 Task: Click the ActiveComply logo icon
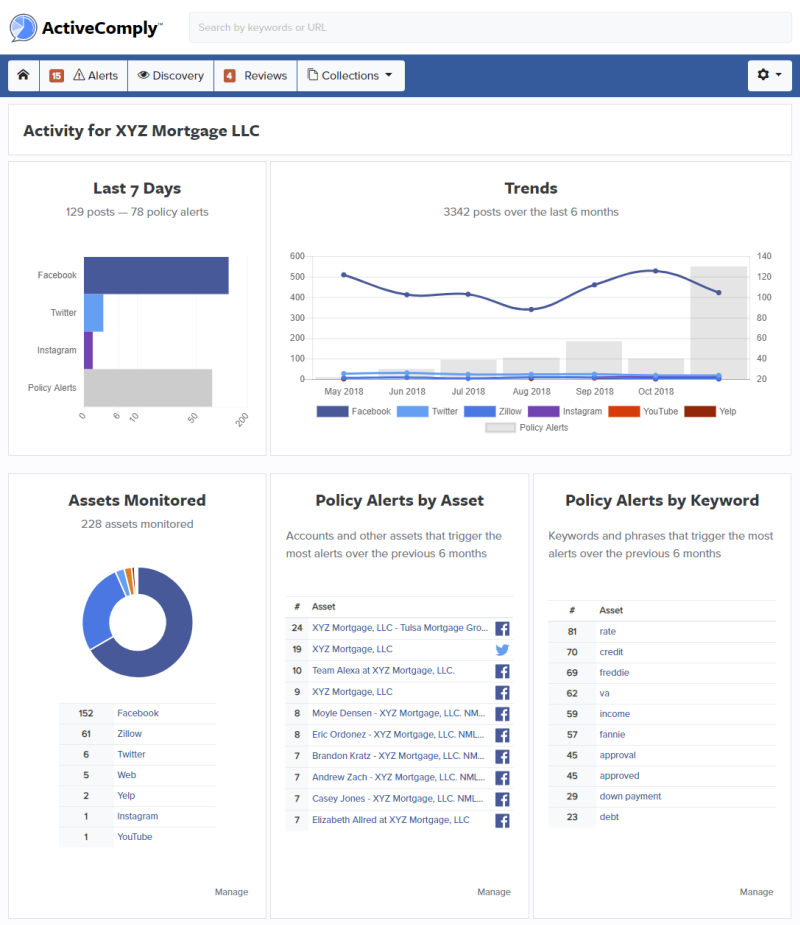click(23, 28)
